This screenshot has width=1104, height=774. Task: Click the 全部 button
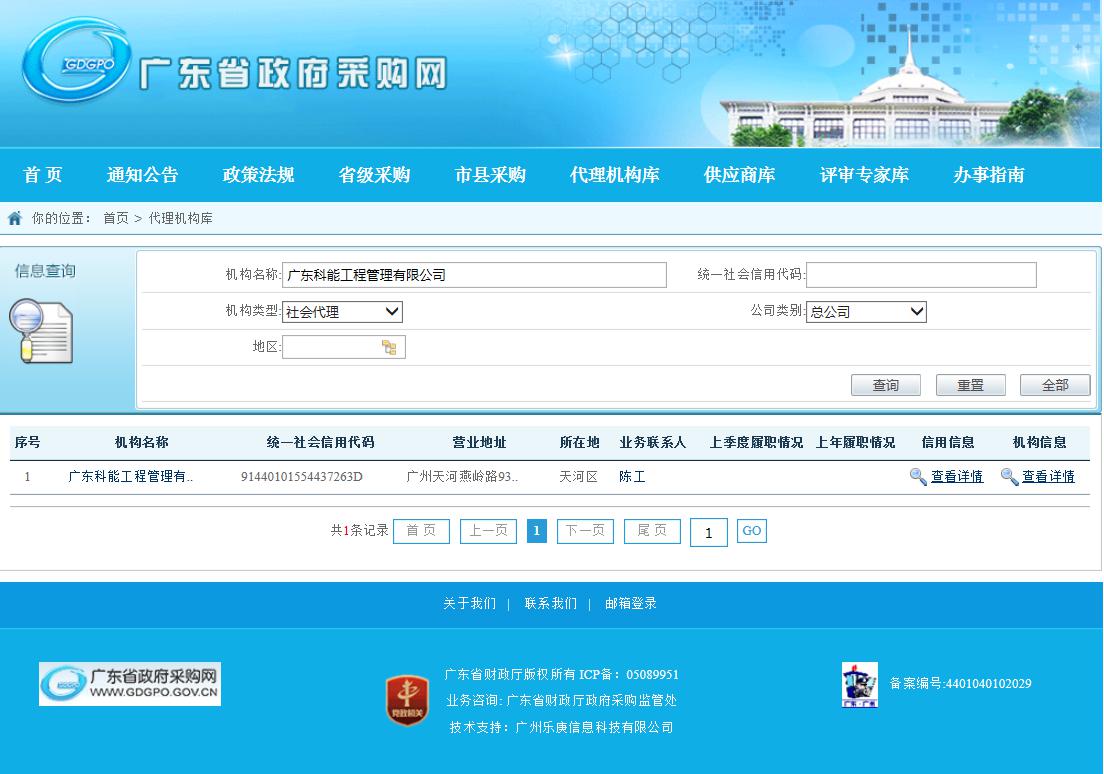(1055, 385)
